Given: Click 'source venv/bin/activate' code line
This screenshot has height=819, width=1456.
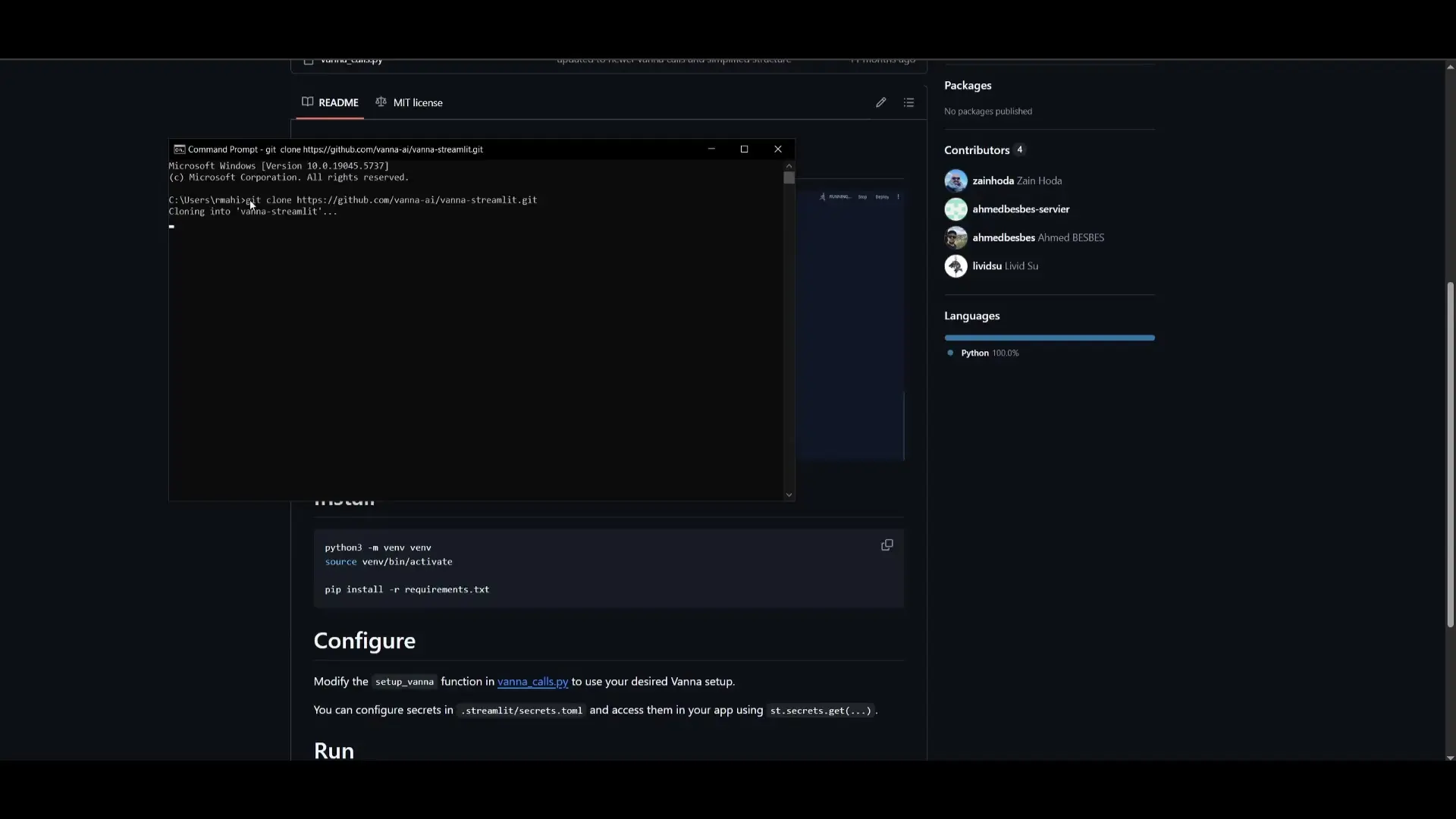Looking at the screenshot, I should 388,562.
